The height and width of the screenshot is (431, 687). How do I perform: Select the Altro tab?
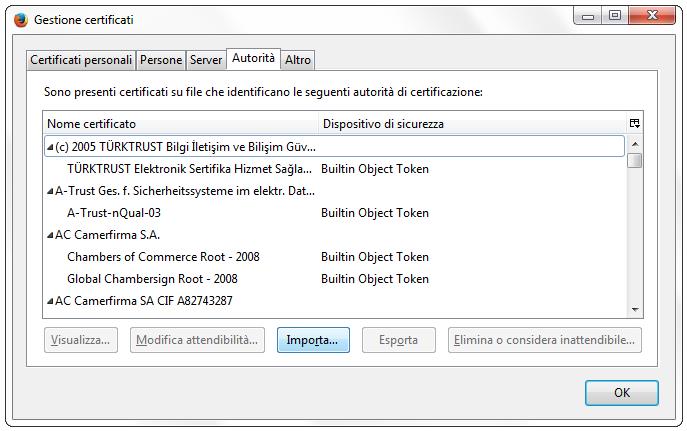(x=298, y=60)
